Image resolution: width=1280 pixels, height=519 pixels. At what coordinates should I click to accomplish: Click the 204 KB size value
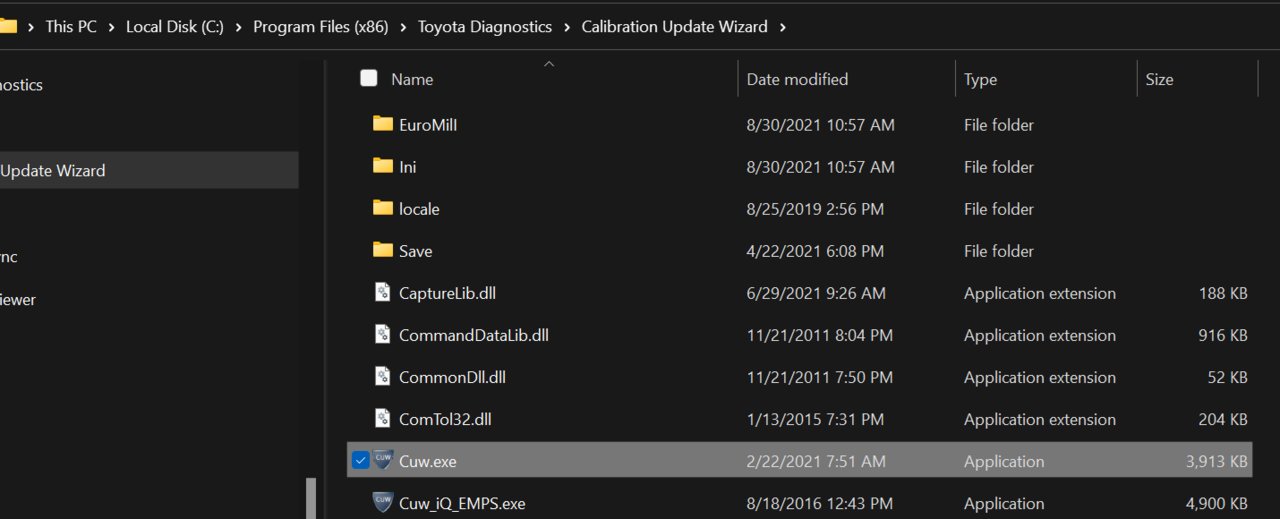coord(1223,419)
